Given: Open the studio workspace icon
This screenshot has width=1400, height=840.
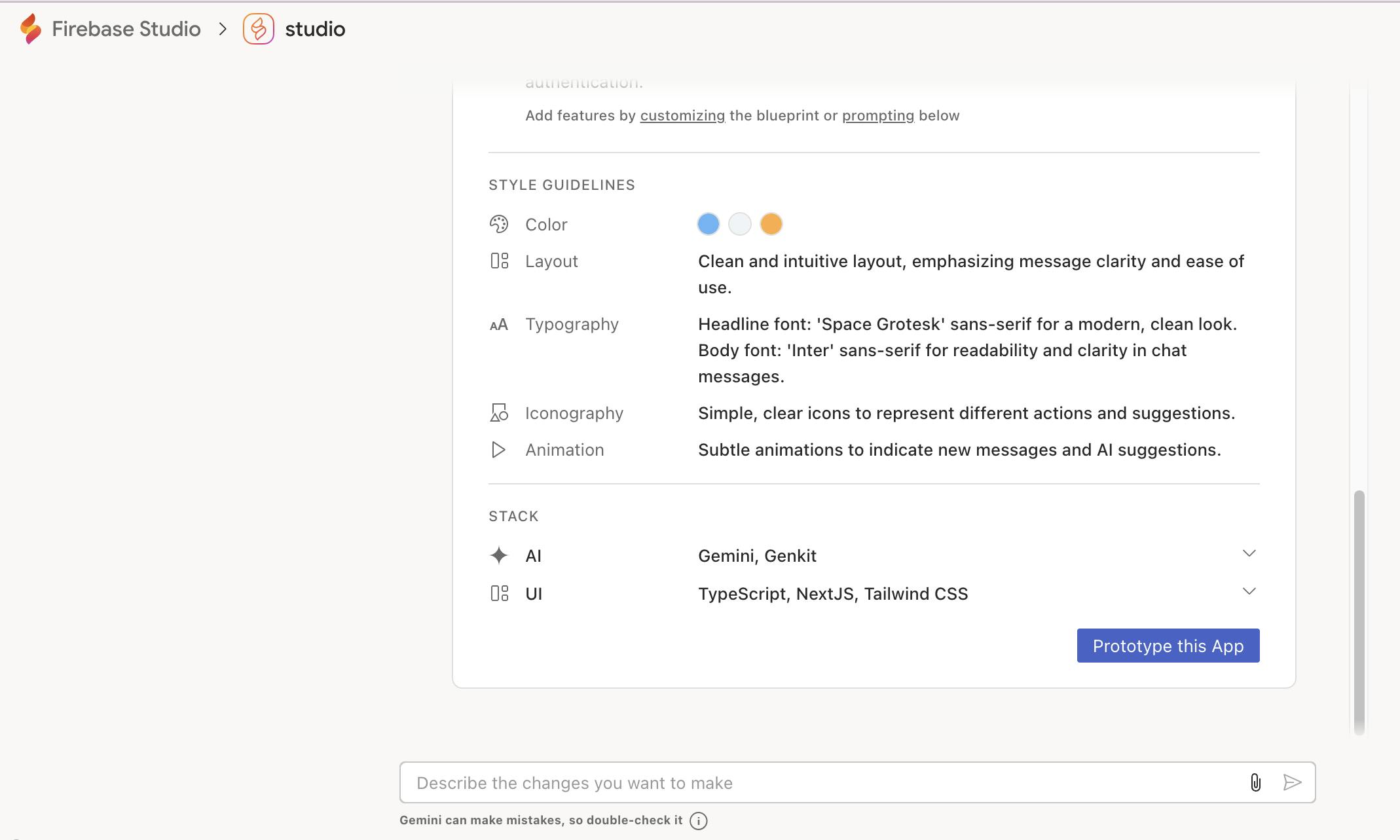Looking at the screenshot, I should point(259,29).
